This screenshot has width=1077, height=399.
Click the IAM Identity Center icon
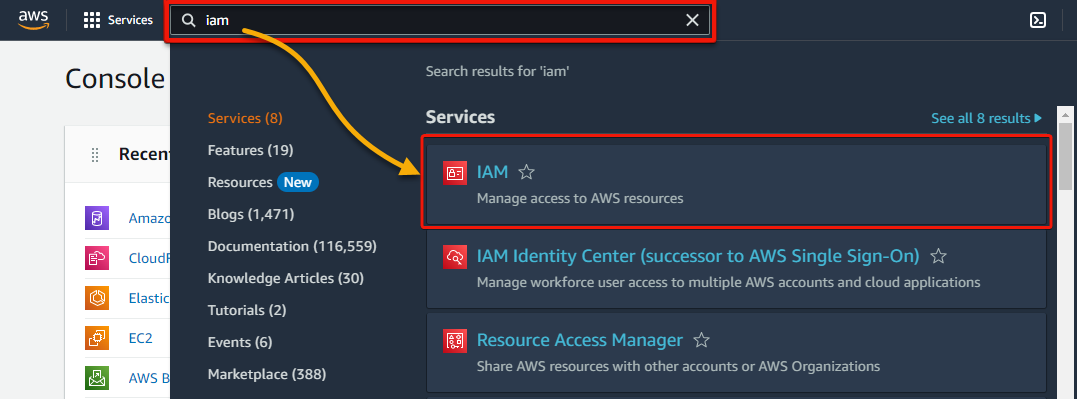tap(455, 257)
